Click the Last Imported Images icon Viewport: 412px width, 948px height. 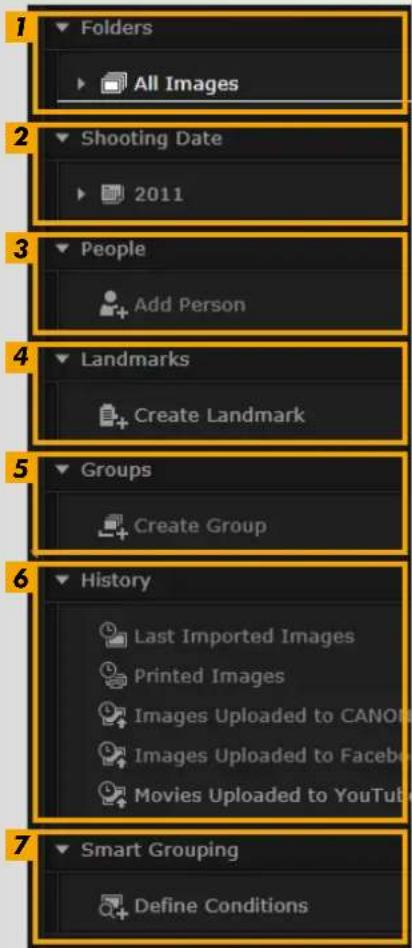(113, 636)
